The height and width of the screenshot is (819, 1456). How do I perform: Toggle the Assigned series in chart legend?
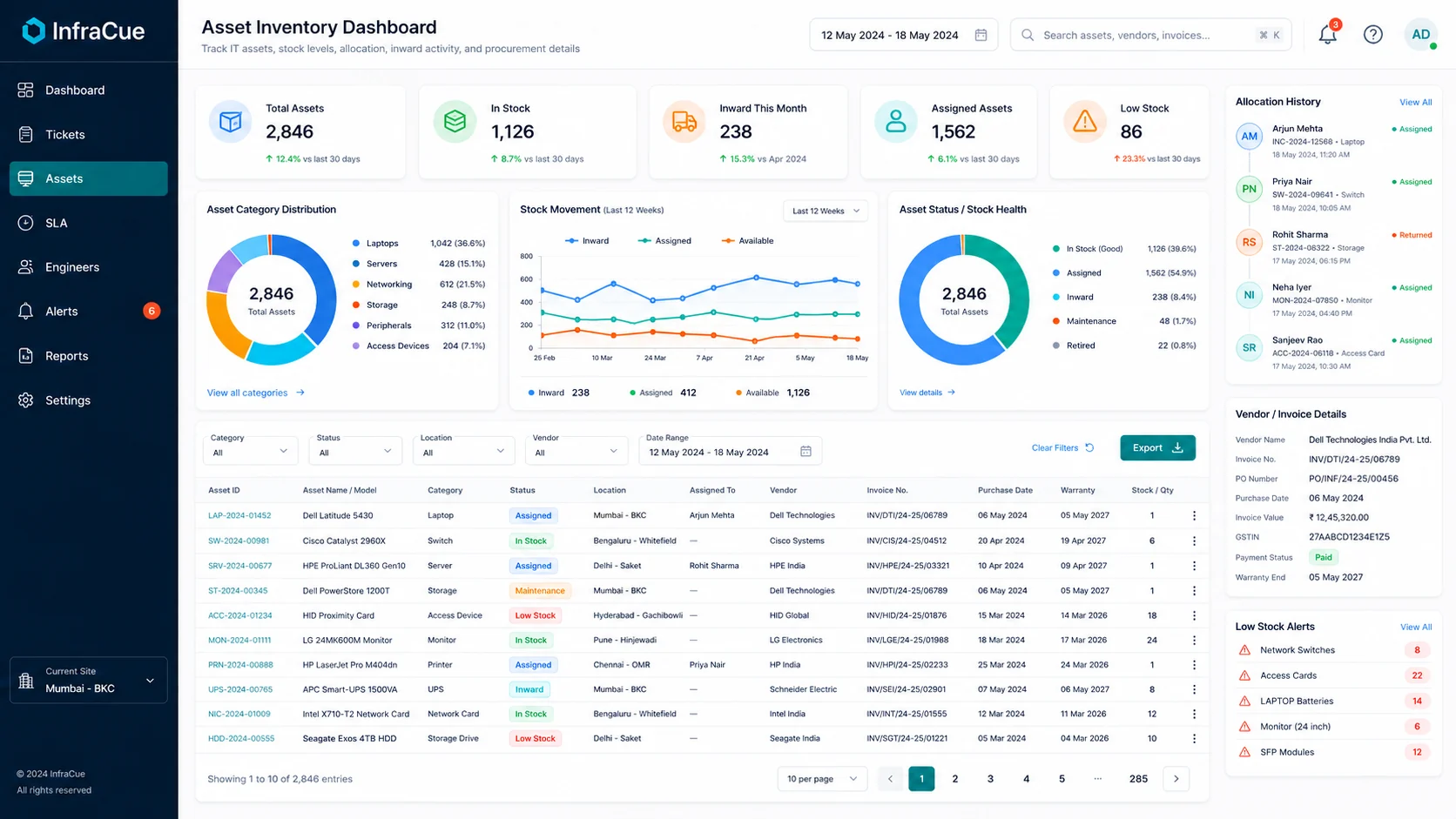(x=664, y=241)
